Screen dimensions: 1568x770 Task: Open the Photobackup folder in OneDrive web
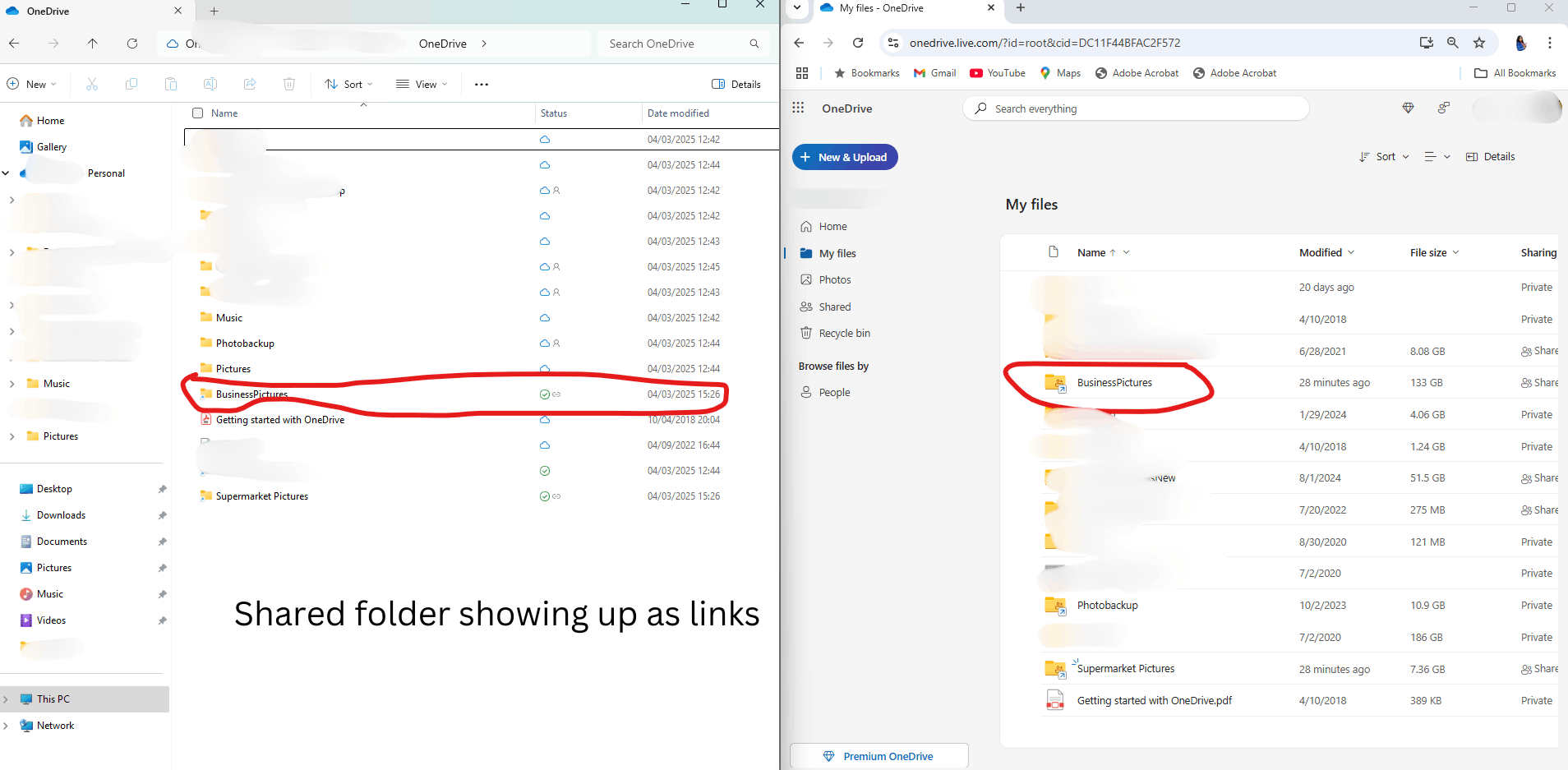(x=1107, y=606)
